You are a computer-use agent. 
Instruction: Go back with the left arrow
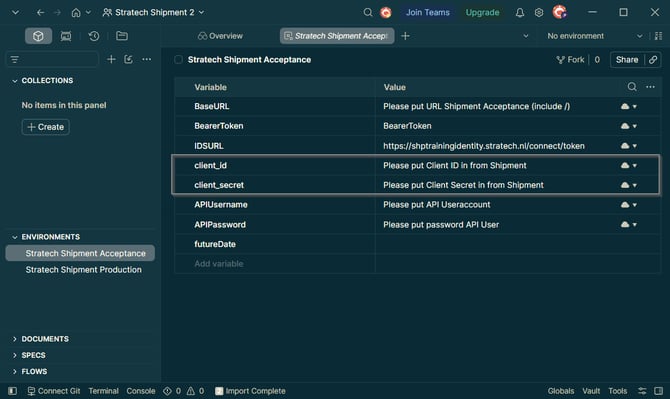(40, 12)
